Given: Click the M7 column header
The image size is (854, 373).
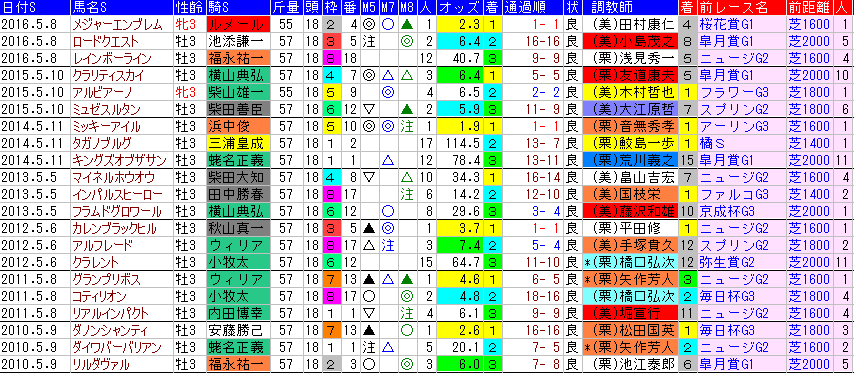Looking at the screenshot, I should click(x=388, y=8).
